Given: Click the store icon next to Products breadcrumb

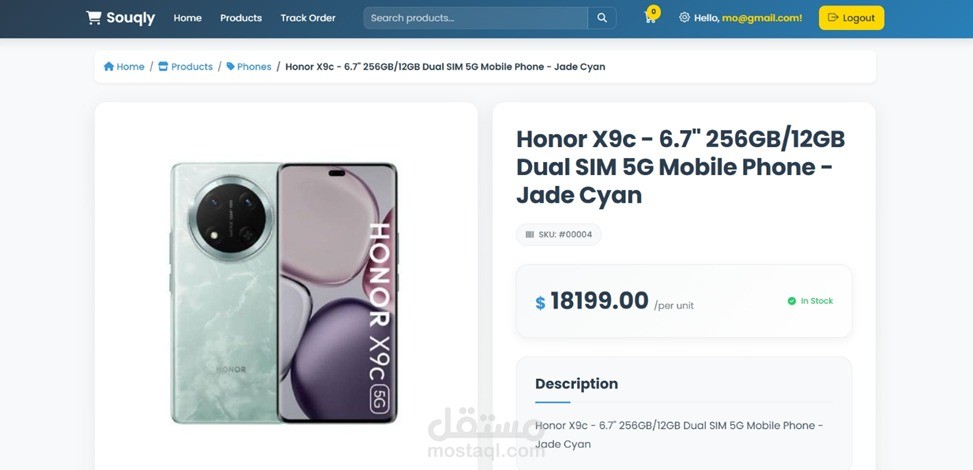Looking at the screenshot, I should coord(163,67).
